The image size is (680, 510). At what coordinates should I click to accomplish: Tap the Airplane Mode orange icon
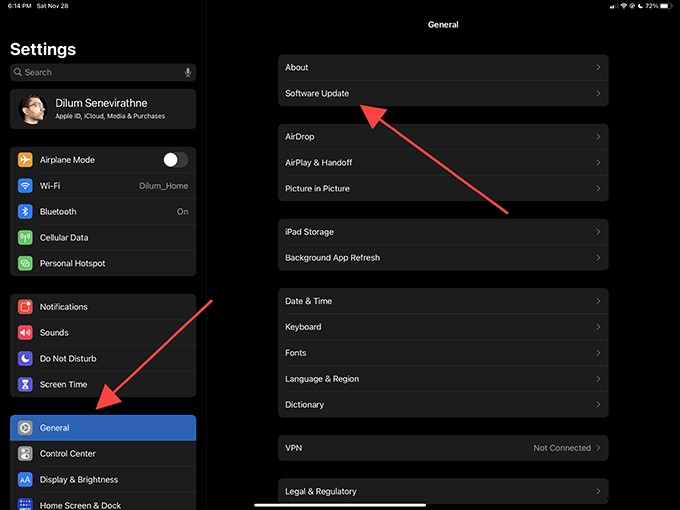(25, 160)
